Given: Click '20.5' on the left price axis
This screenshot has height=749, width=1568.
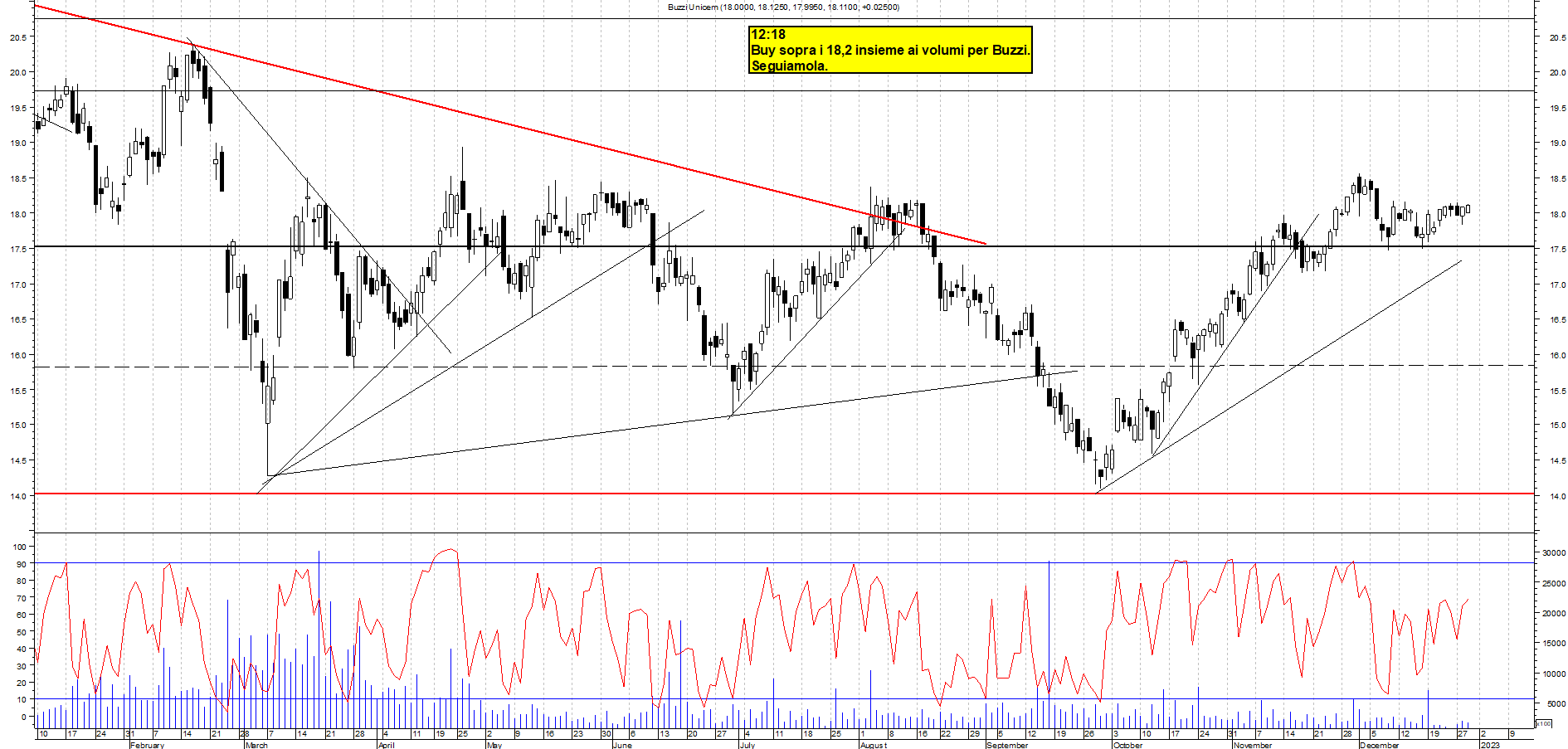Looking at the screenshot, I should click(x=17, y=37).
